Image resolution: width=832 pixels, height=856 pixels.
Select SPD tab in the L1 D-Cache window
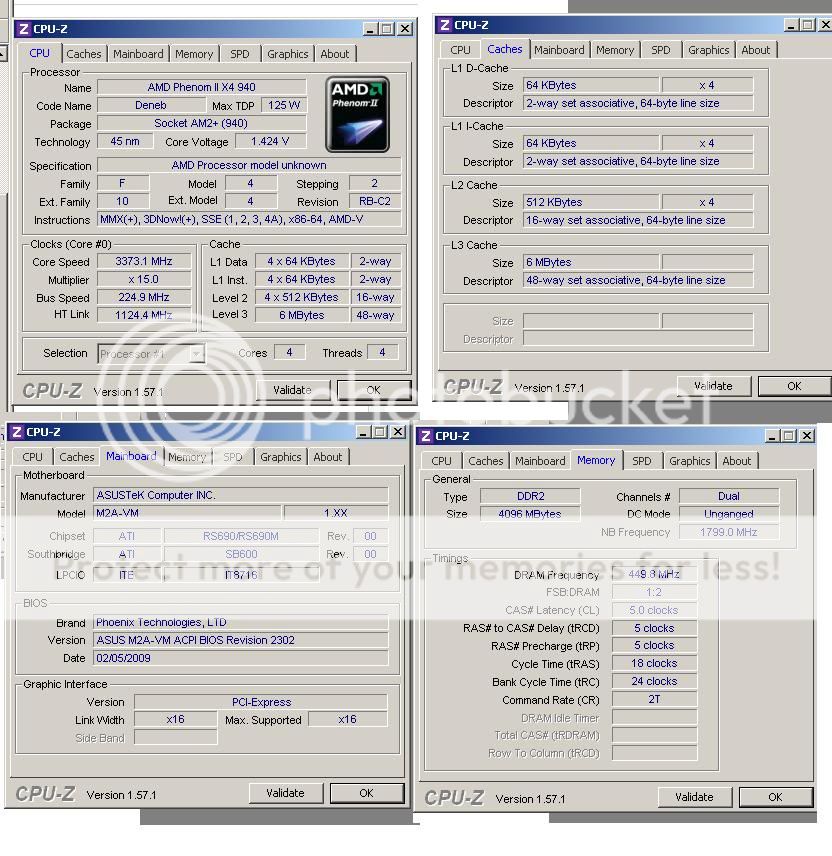661,50
